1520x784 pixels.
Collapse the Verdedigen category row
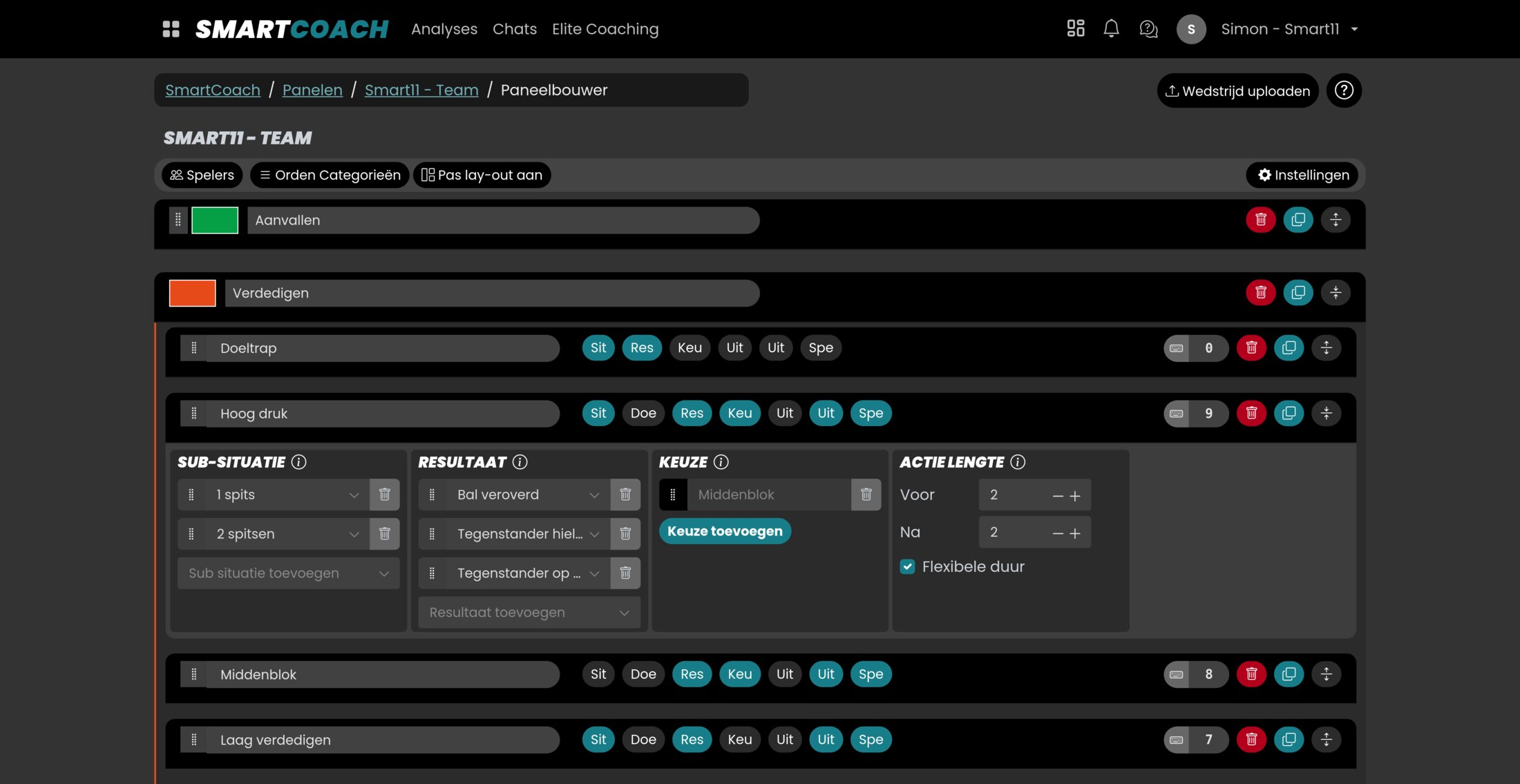[1336, 293]
